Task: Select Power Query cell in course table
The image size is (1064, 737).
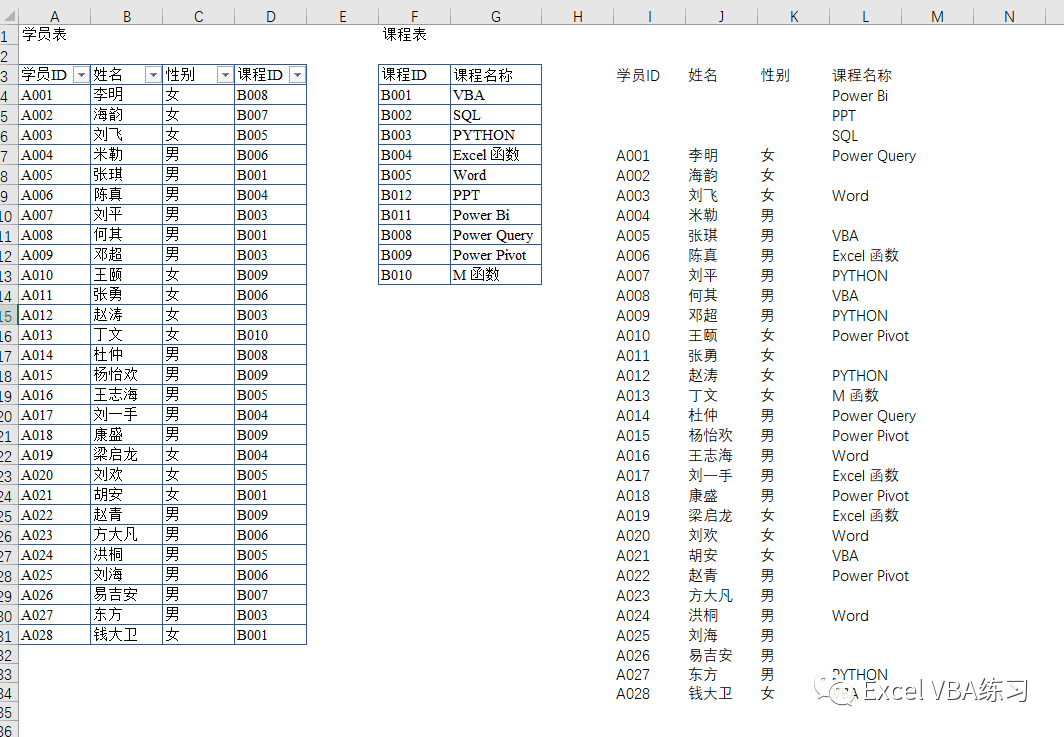Action: pyautogui.click(x=496, y=235)
